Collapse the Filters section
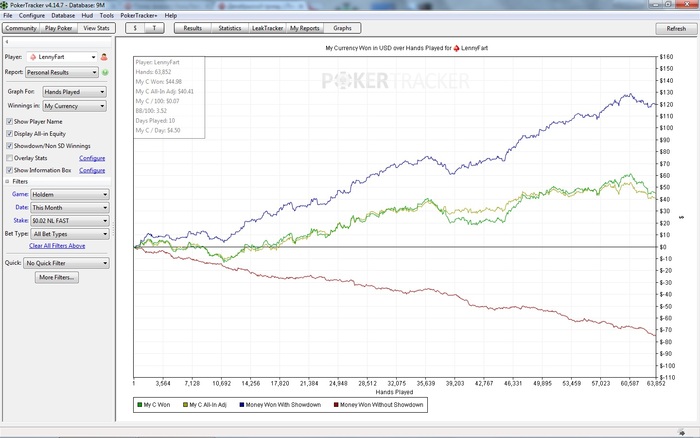The width and height of the screenshot is (700, 438). [x=7, y=182]
